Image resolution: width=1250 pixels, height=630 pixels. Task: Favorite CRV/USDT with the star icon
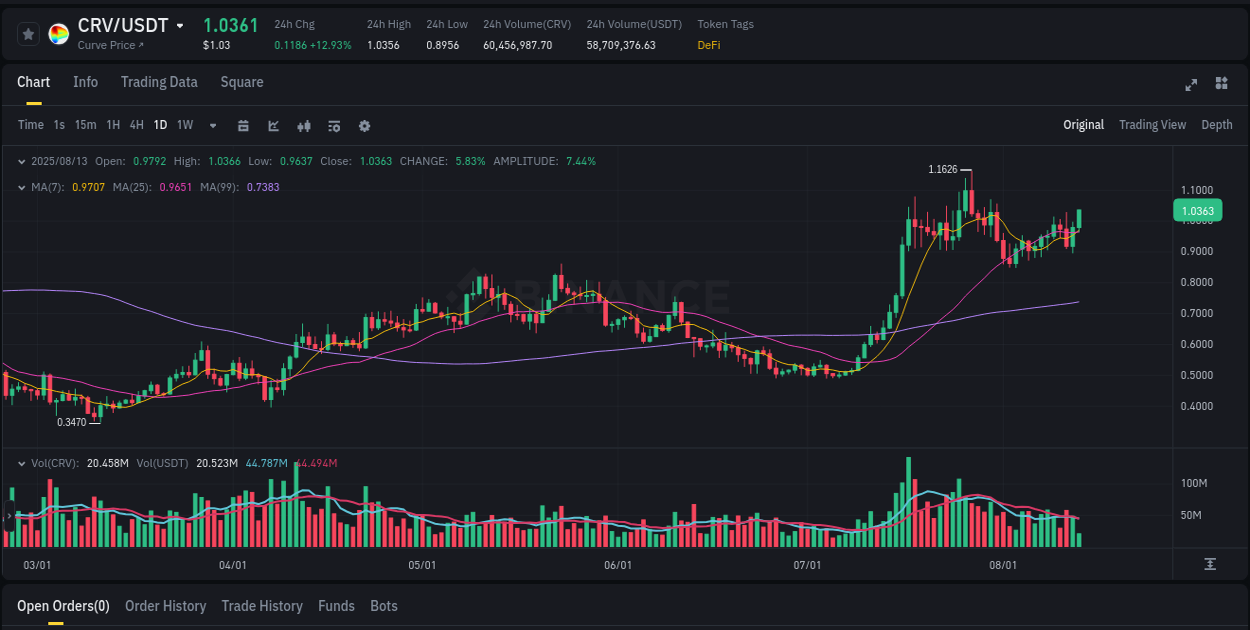pos(29,33)
